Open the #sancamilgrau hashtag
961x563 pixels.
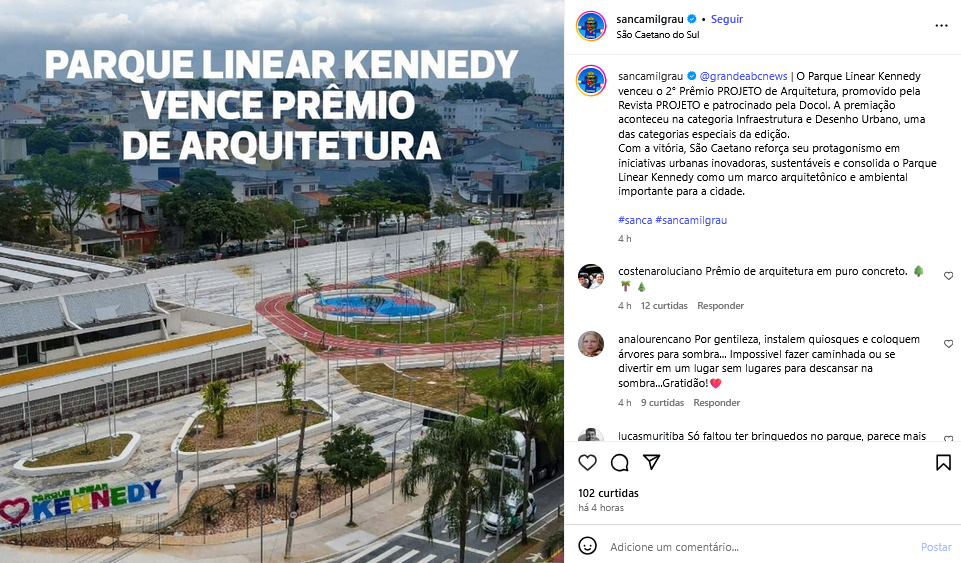click(691, 220)
